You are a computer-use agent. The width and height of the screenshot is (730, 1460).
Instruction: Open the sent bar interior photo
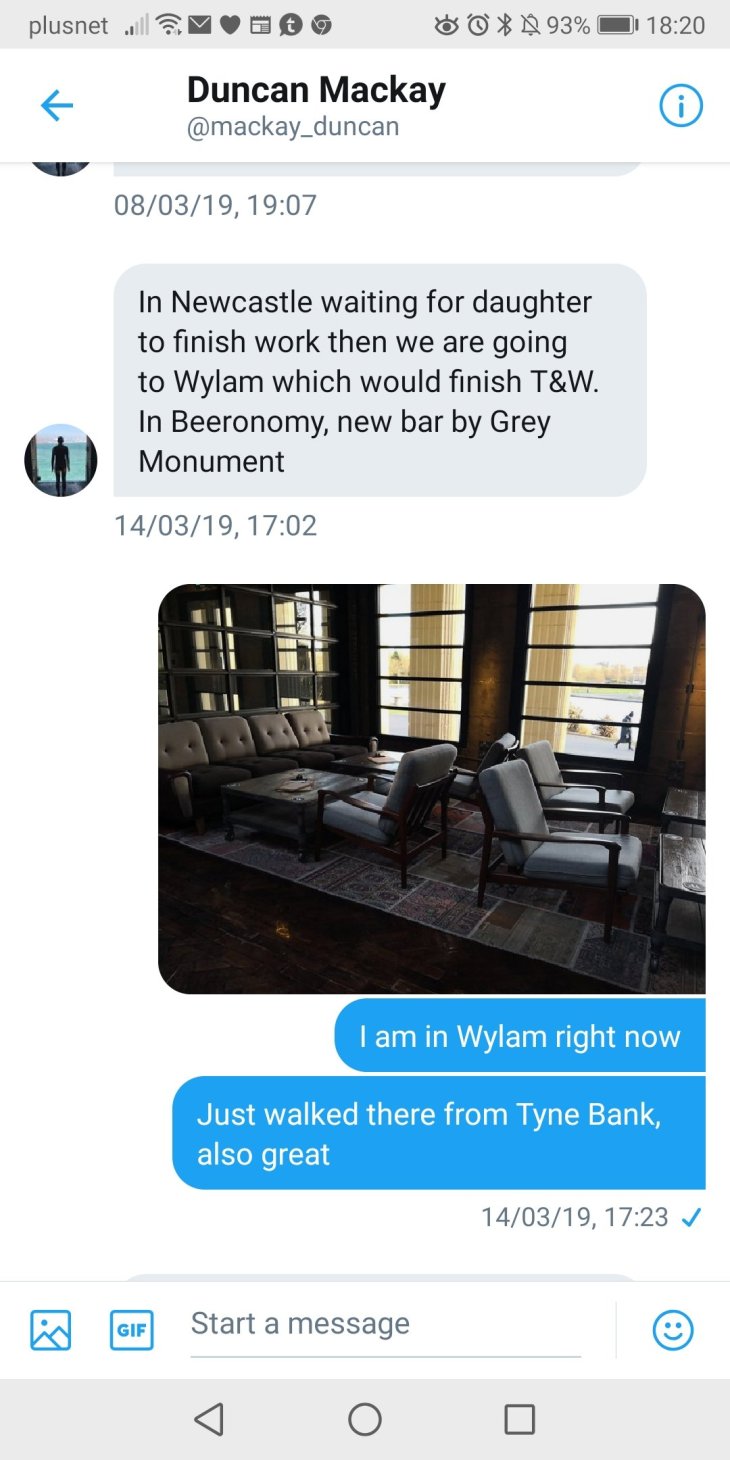pos(432,789)
